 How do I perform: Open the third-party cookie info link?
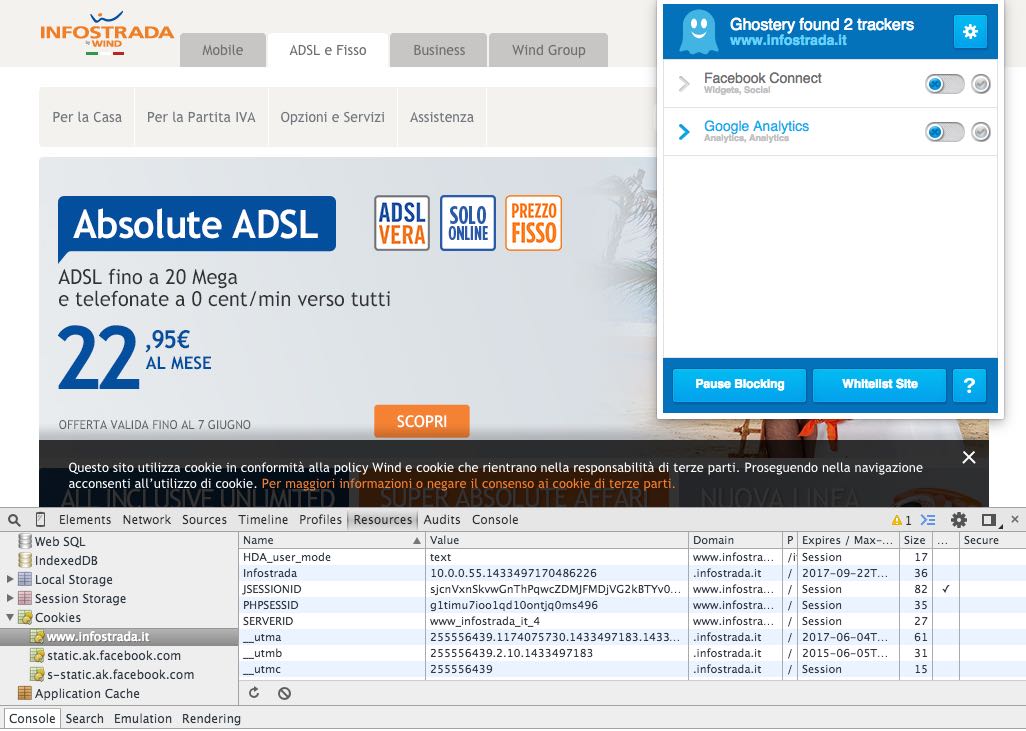[467, 484]
